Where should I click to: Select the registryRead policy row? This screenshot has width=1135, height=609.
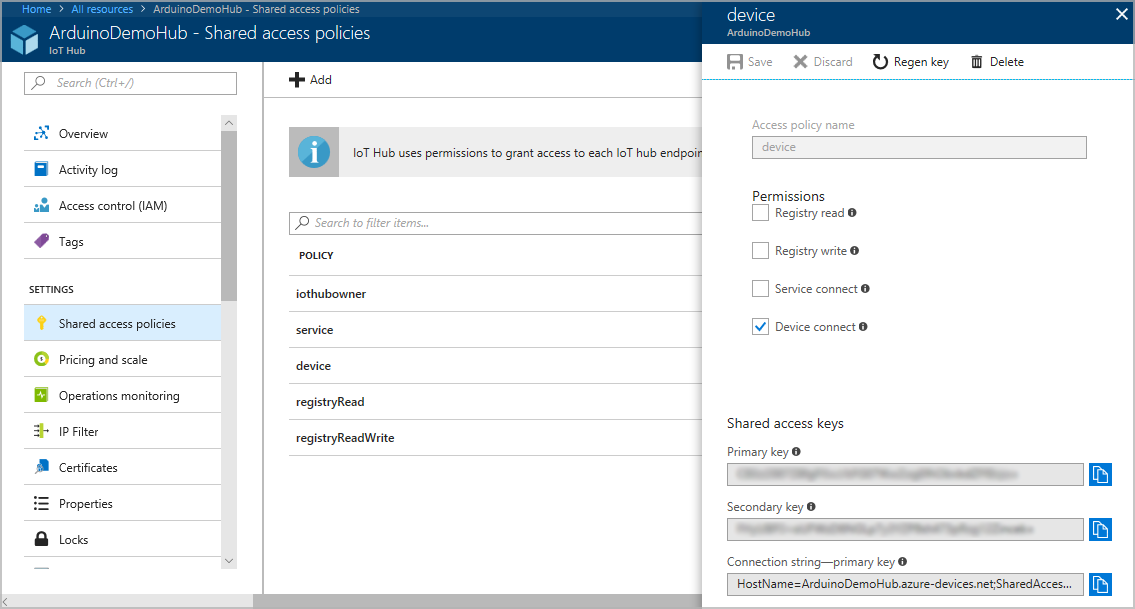[x=495, y=401]
